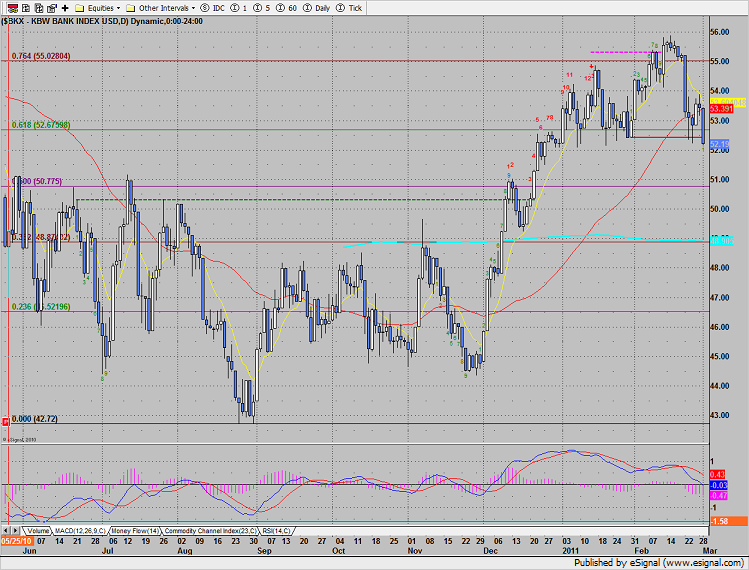Open the Commodity Channel Index(23,C) tab

pyautogui.click(x=210, y=531)
